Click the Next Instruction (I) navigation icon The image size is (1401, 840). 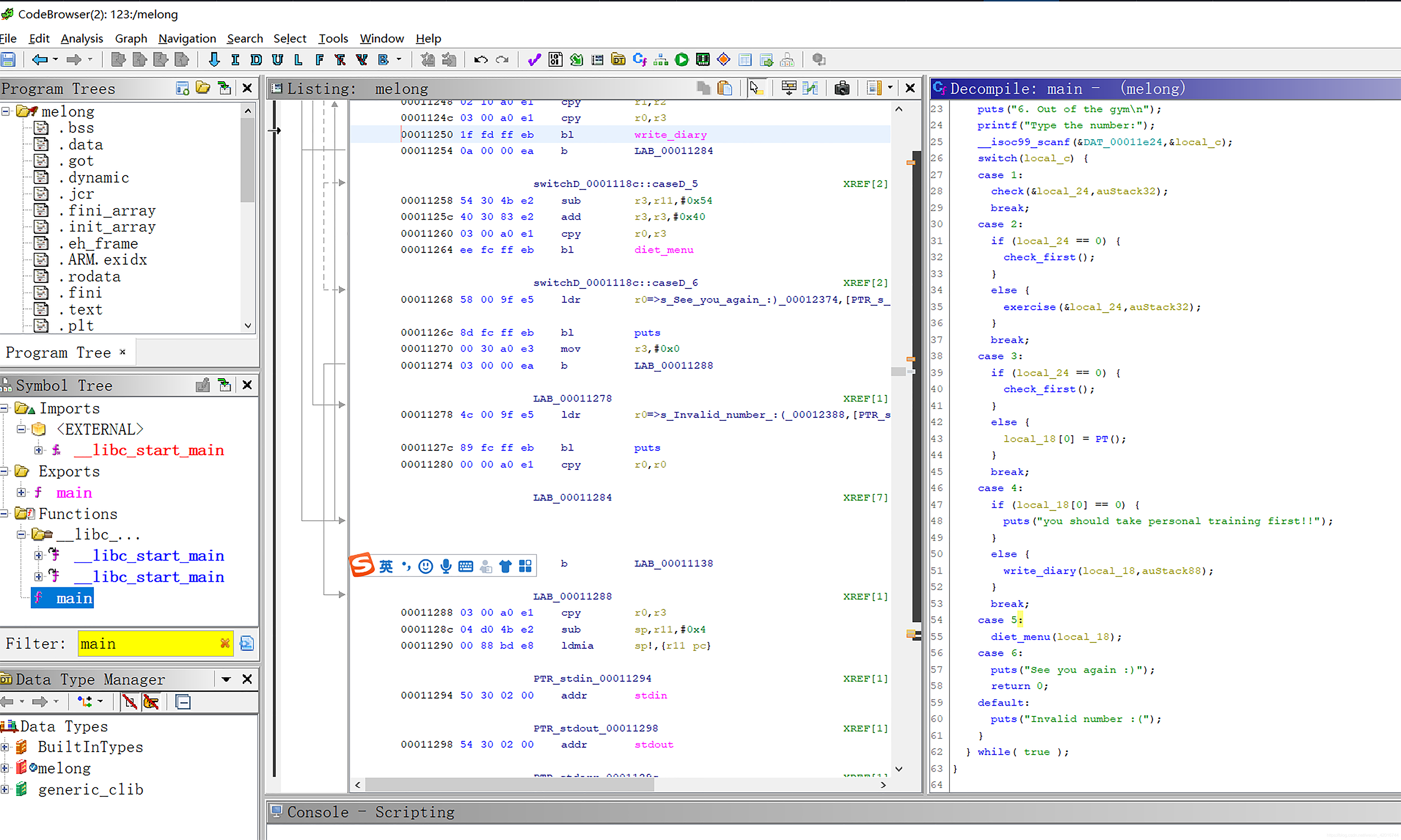click(235, 59)
